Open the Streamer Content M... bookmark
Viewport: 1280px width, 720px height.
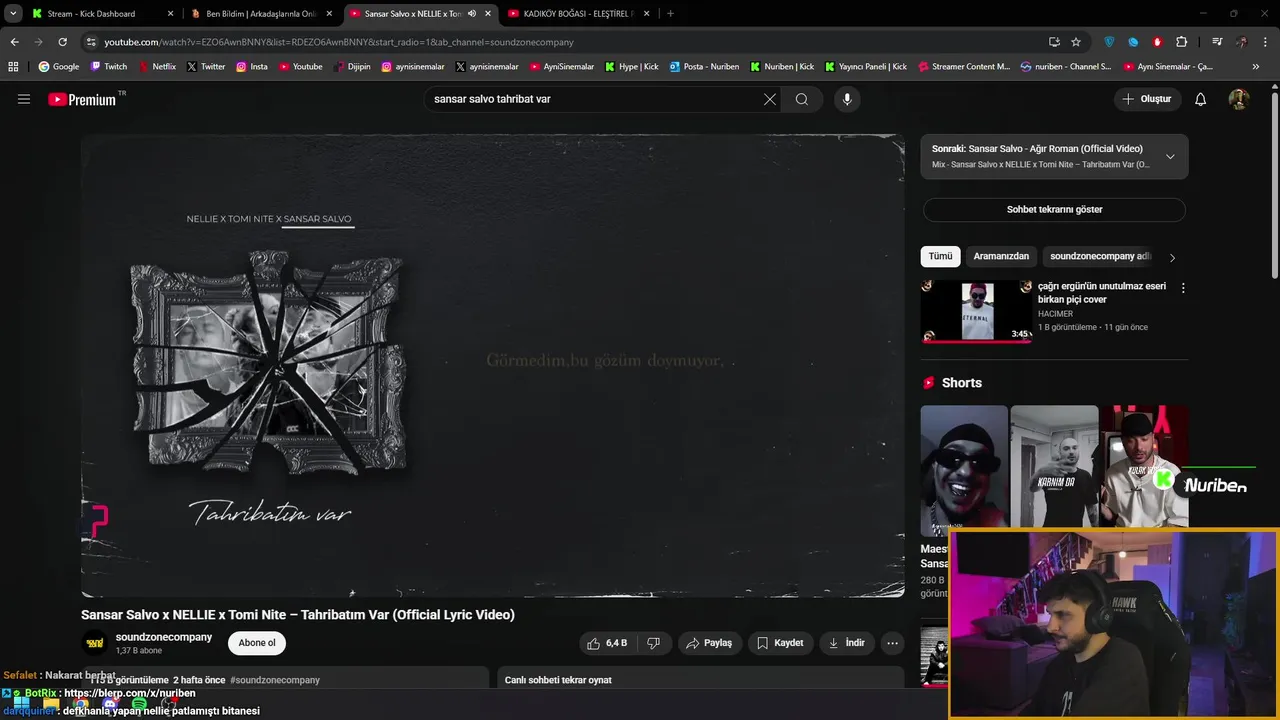[x=963, y=67]
